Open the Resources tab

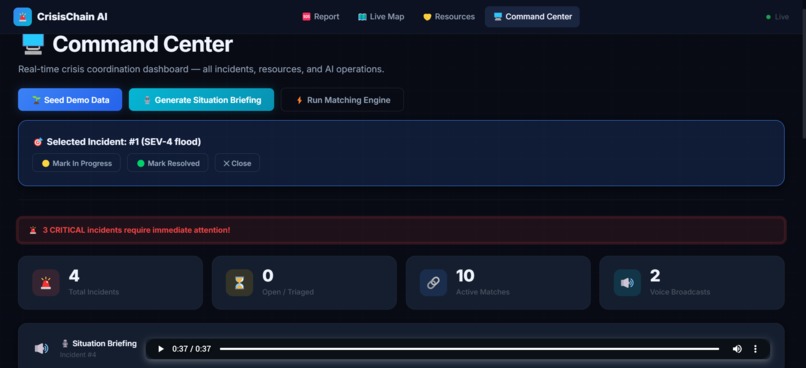[x=449, y=16]
